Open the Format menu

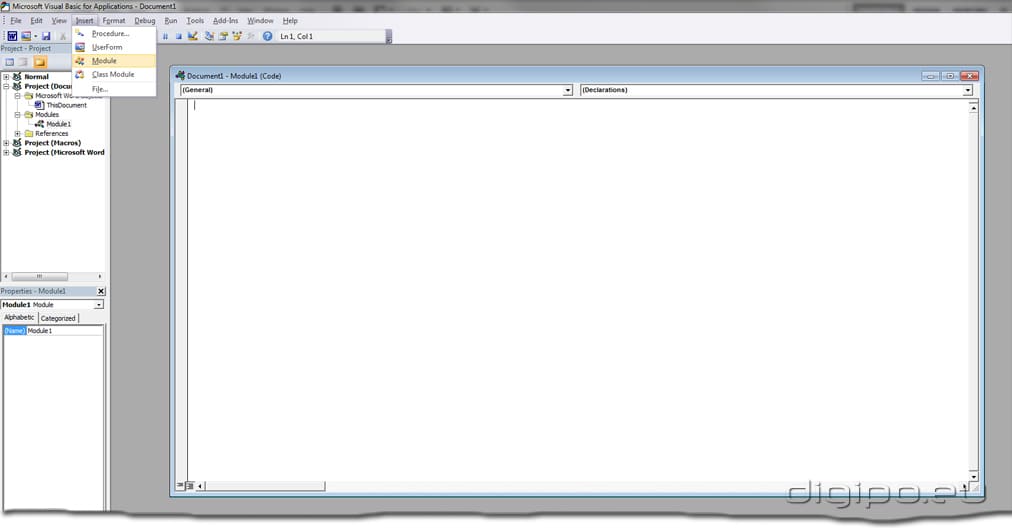tap(114, 21)
